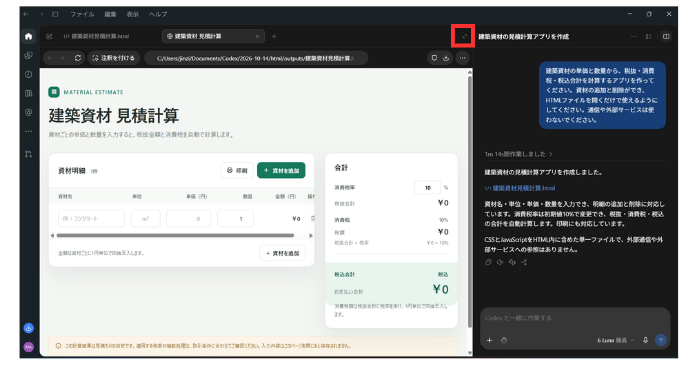Focus the Codex と一緒に作業する input
The width and height of the screenshot is (698, 365).
pos(574,318)
